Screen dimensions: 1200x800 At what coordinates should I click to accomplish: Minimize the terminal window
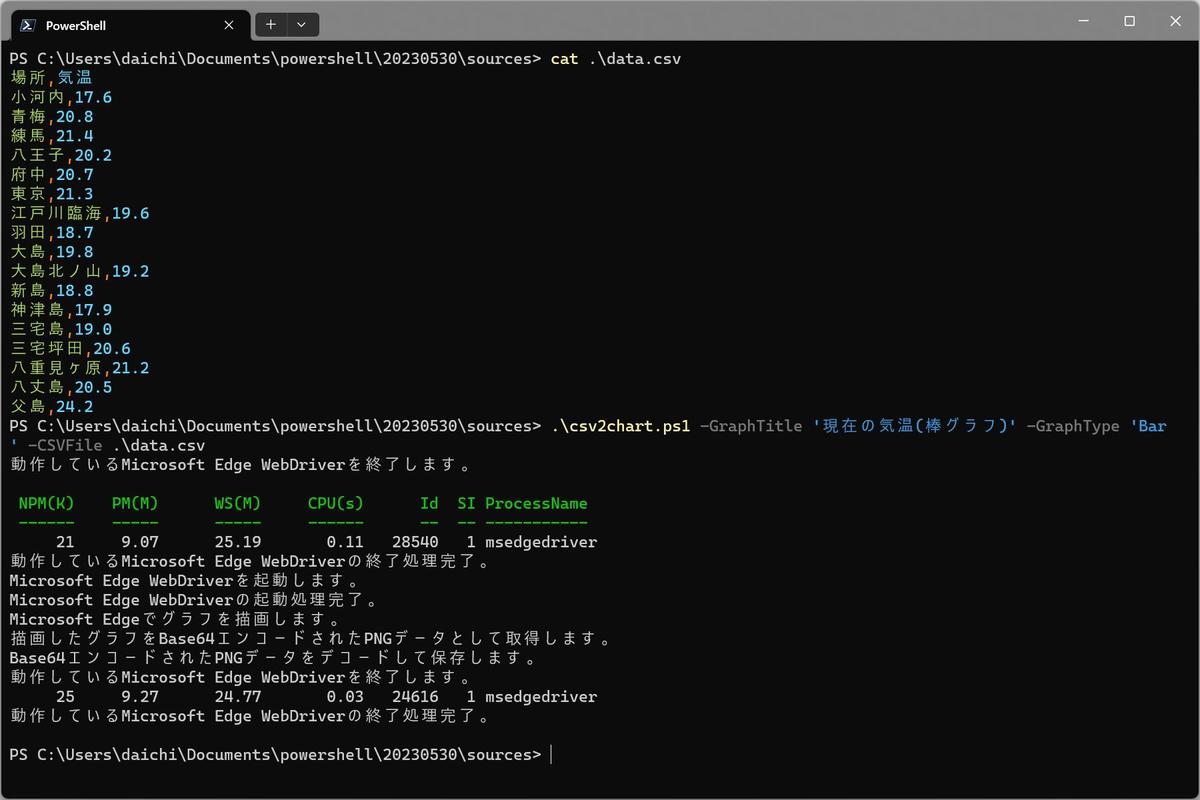tap(1083, 21)
